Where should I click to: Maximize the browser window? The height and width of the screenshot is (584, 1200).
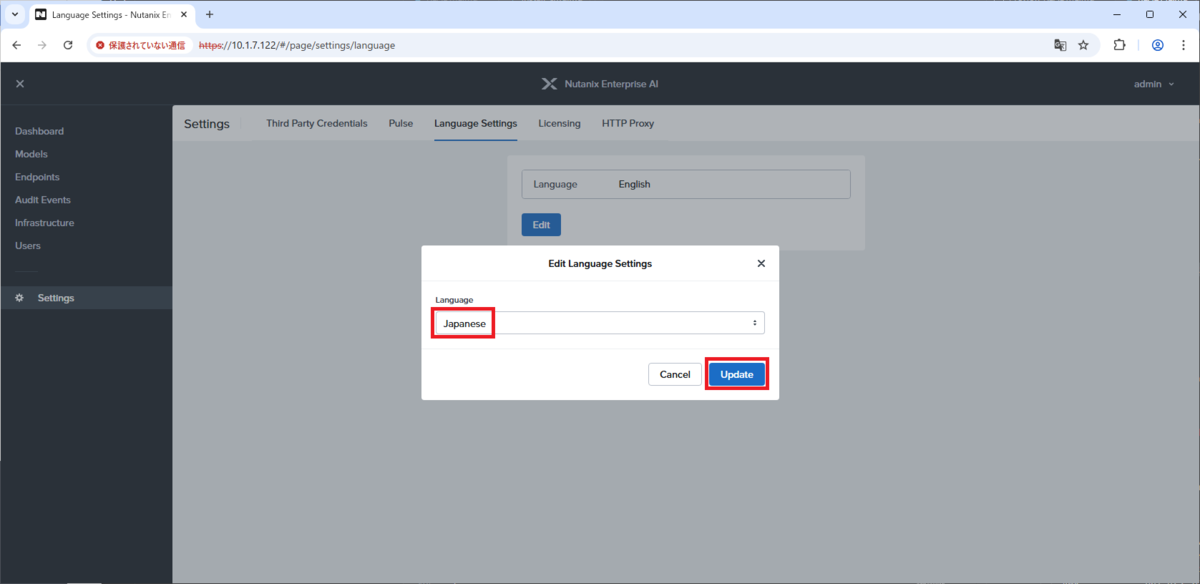click(1150, 15)
